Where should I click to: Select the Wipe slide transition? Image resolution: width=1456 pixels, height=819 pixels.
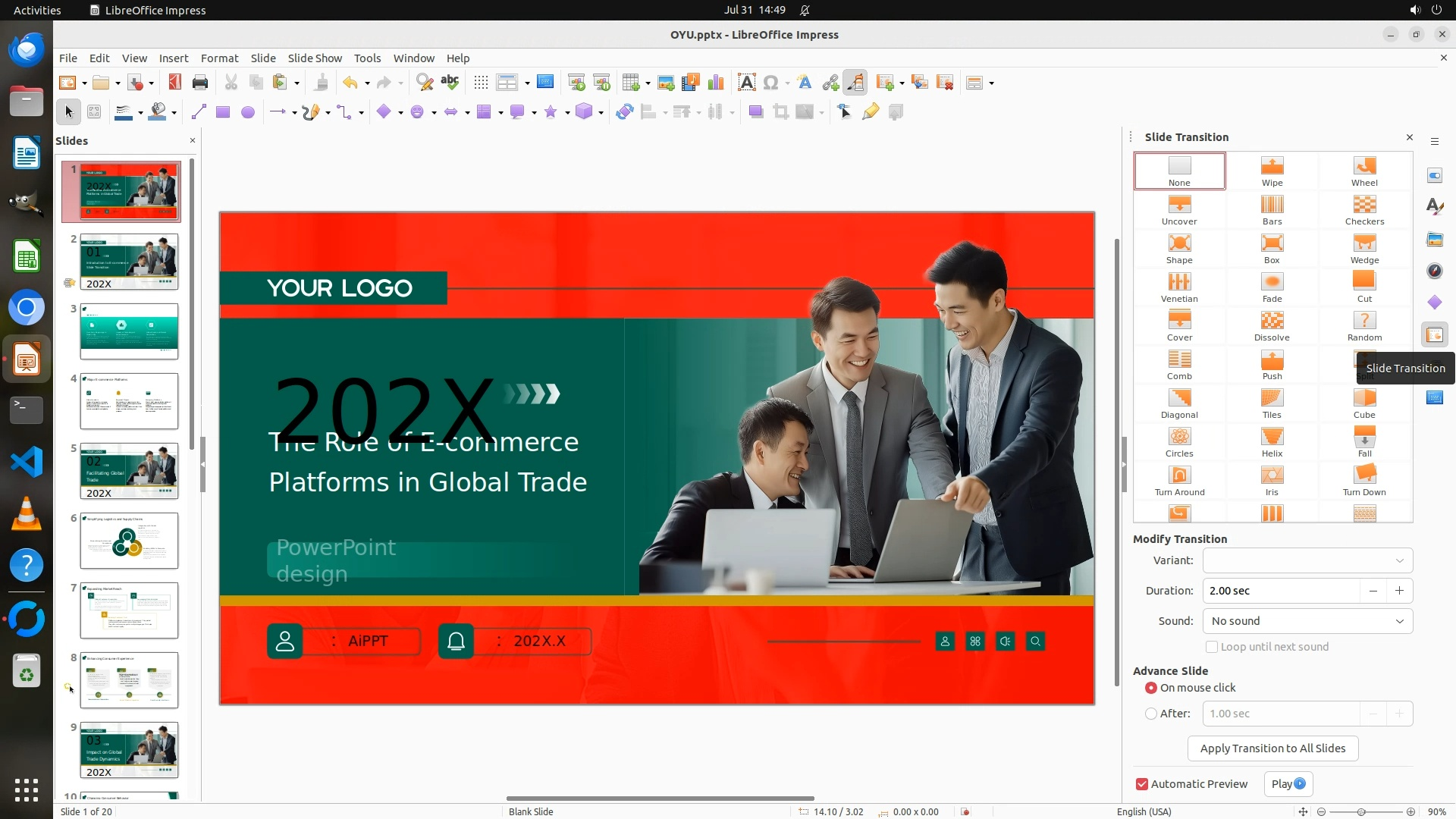coord(1272,171)
